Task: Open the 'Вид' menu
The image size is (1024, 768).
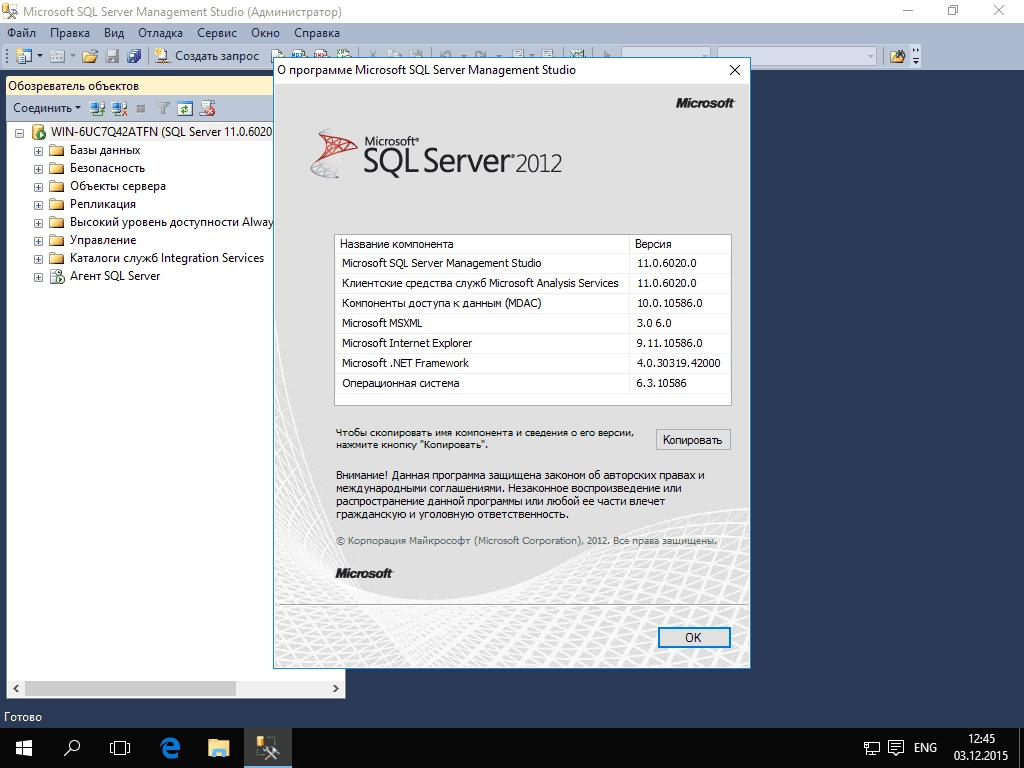Action: (114, 33)
